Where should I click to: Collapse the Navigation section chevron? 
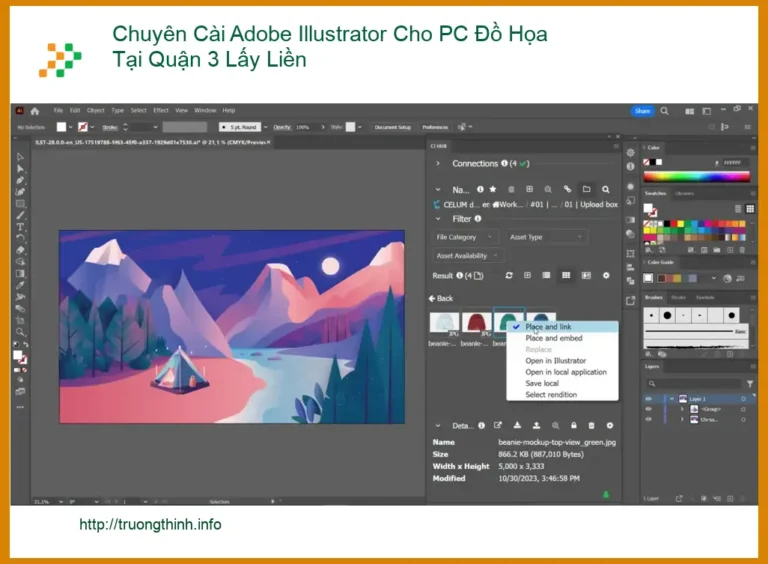(x=438, y=189)
